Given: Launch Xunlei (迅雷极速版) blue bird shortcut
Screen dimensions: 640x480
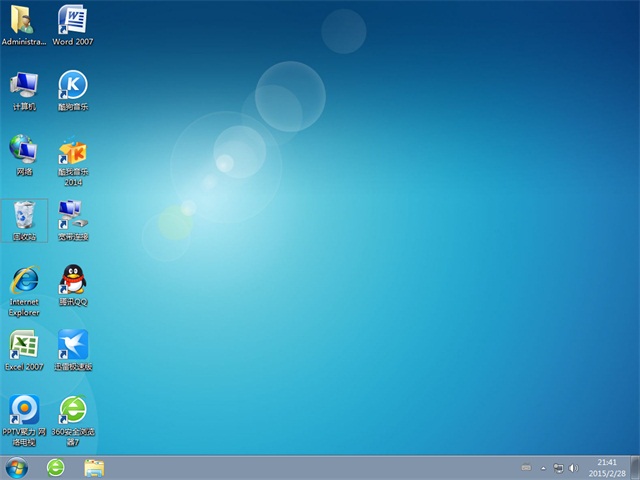Looking at the screenshot, I should 72,346.
